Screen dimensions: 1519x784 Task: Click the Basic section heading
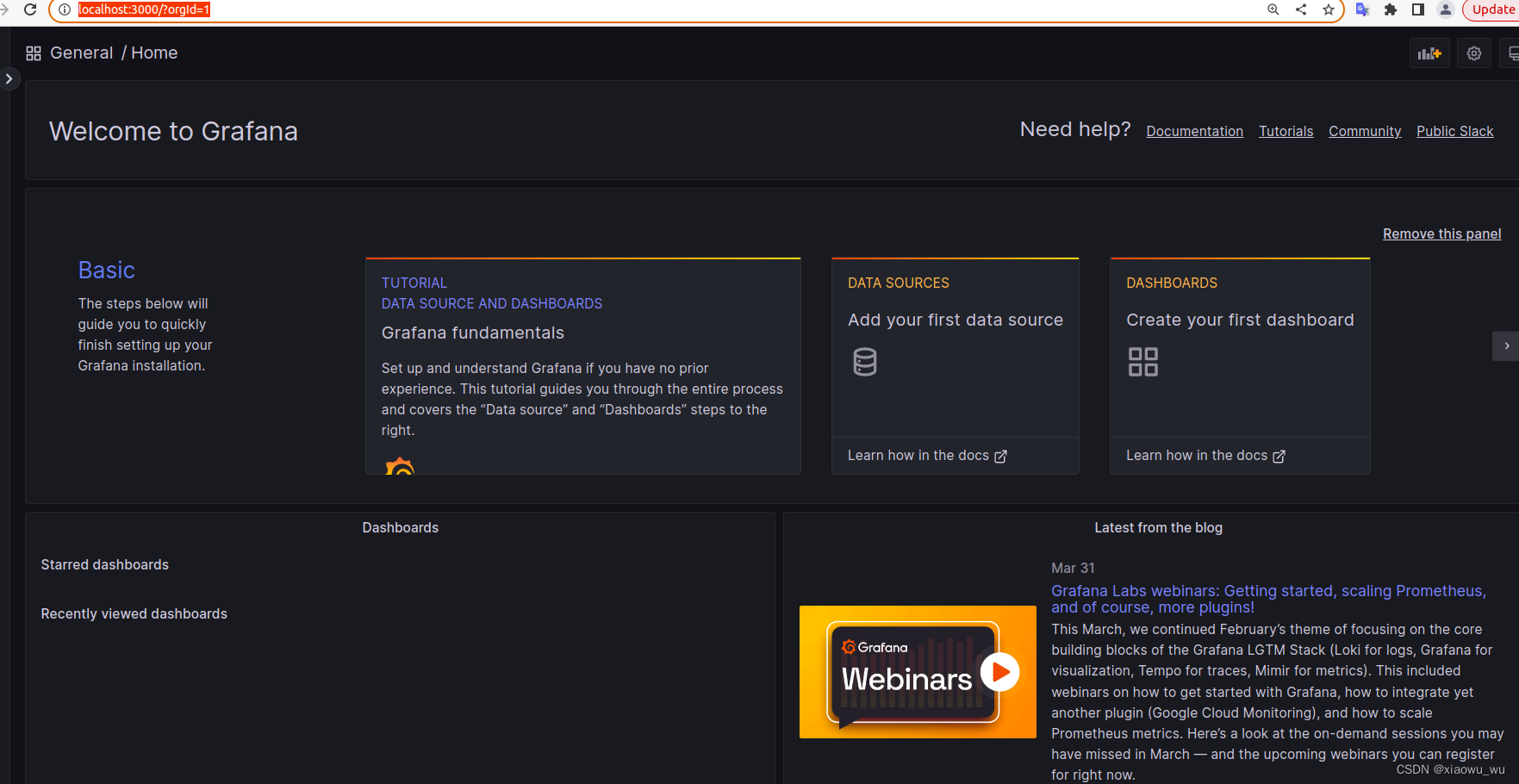tap(107, 270)
